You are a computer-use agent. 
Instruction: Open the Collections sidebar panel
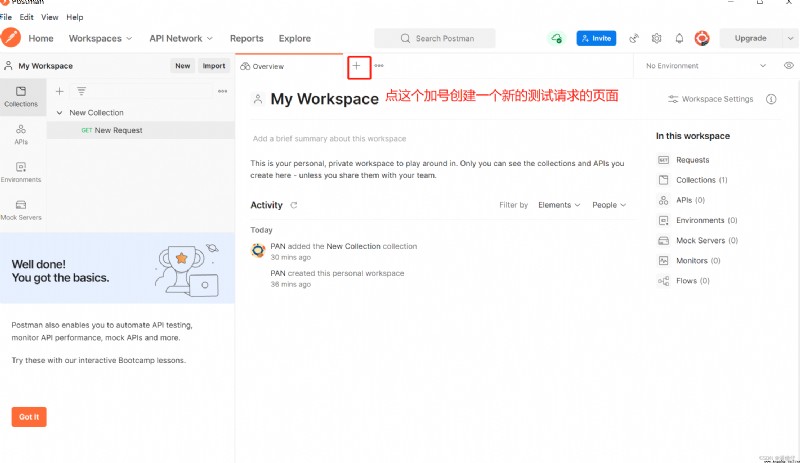tap(21, 96)
